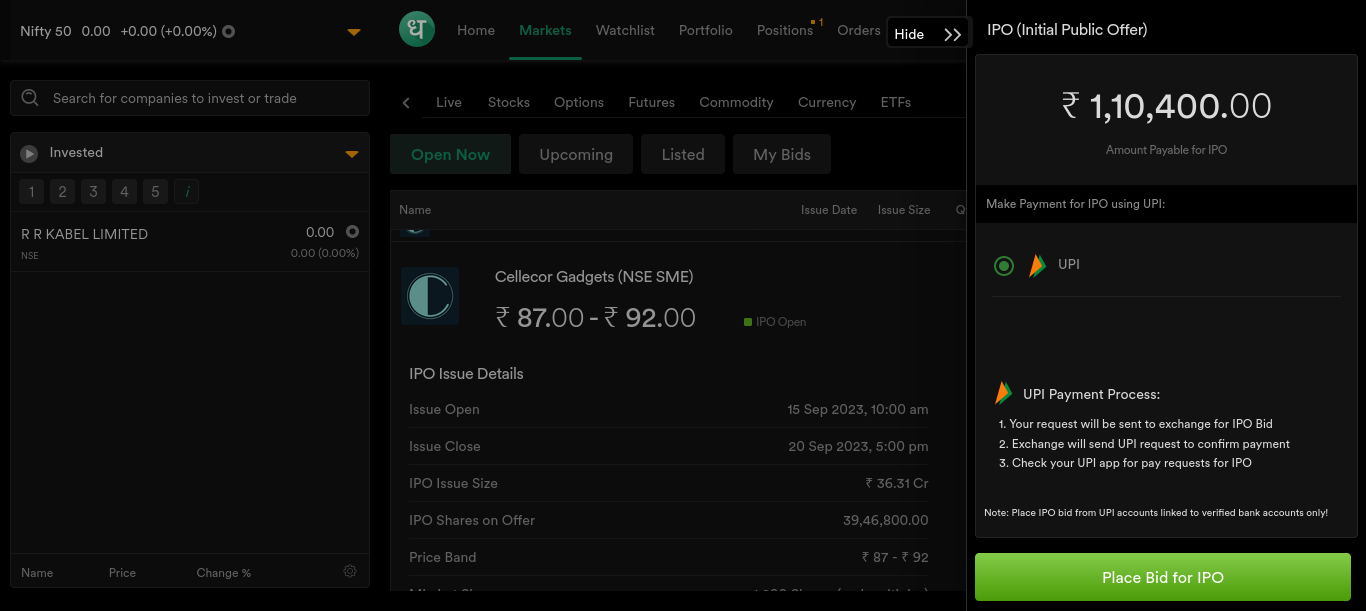
Task: Click the company search input field
Action: tap(190, 98)
